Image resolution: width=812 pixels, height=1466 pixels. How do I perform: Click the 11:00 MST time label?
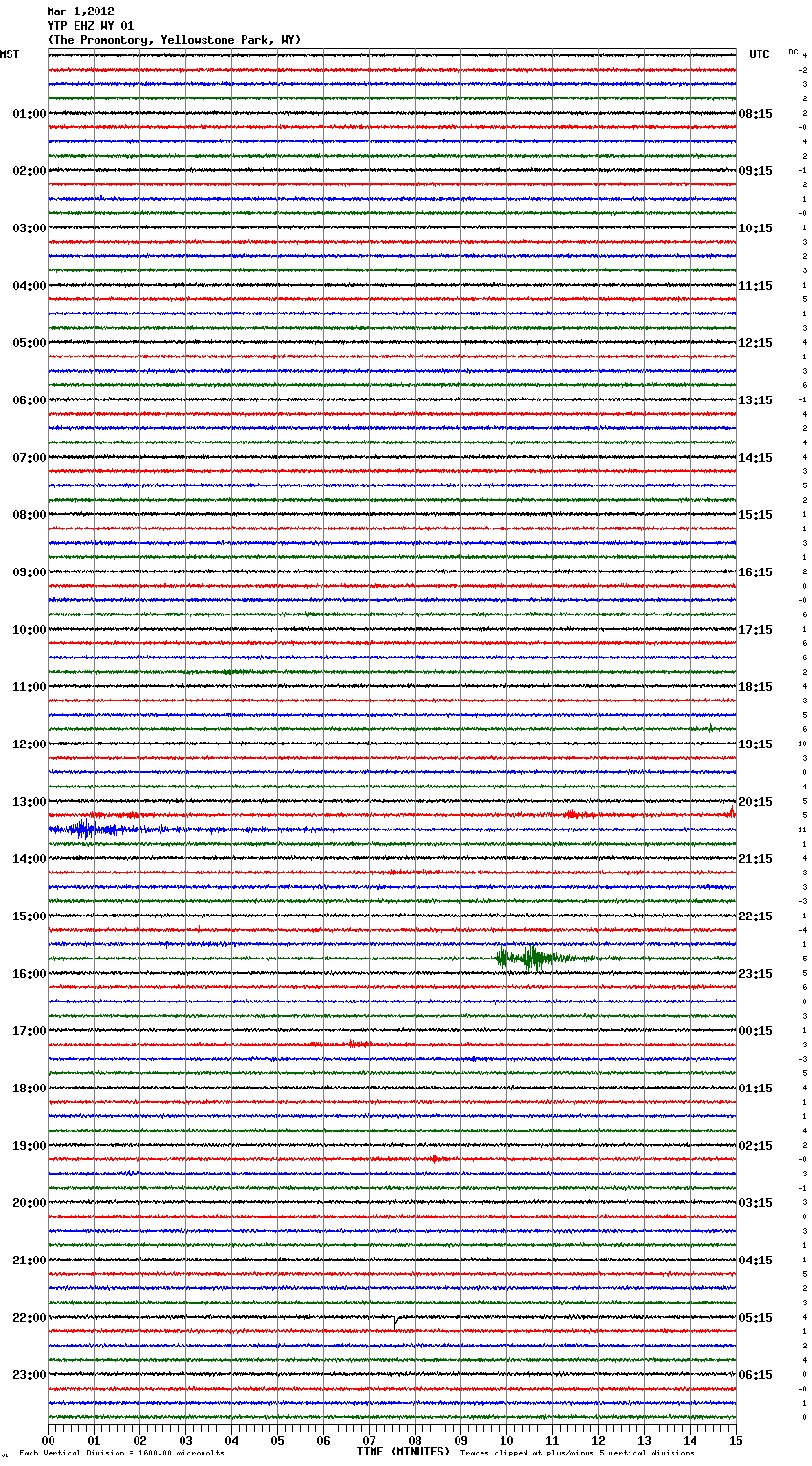click(x=29, y=687)
